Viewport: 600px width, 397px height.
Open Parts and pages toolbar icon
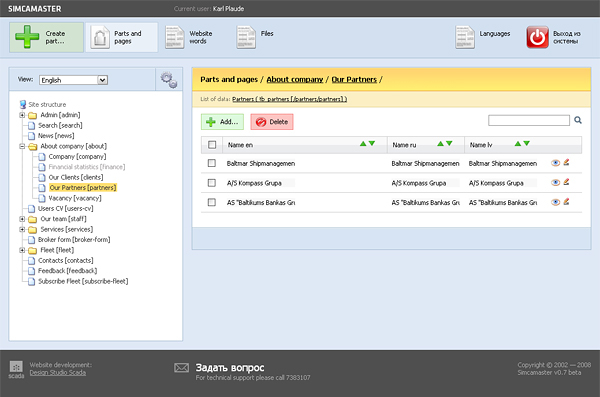pyautogui.click(x=100, y=37)
